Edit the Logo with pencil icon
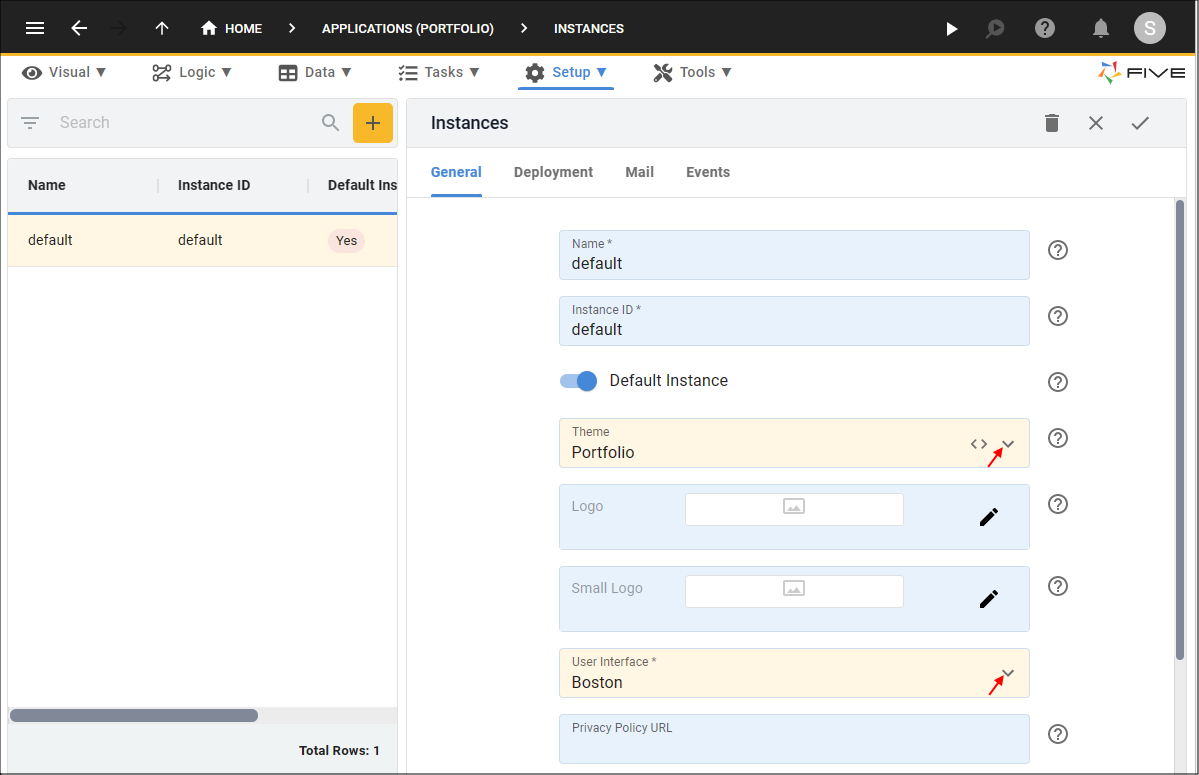Image resolution: width=1199 pixels, height=775 pixels. coord(989,517)
